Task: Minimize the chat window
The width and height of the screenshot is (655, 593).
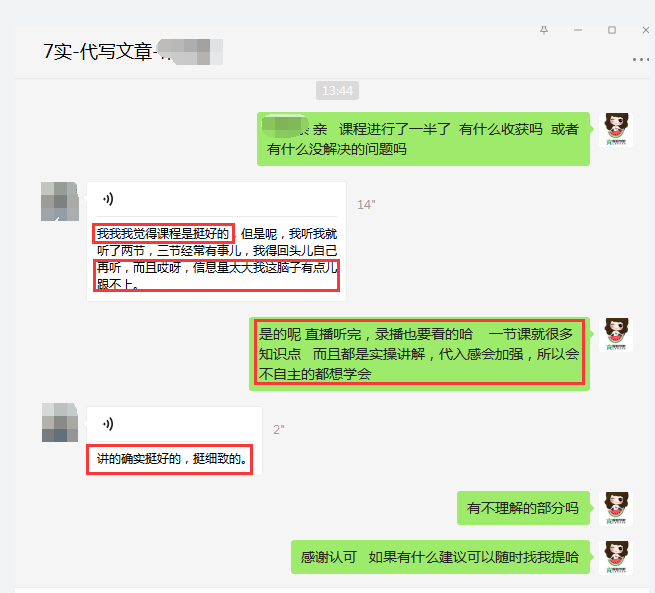Action: tap(578, 30)
